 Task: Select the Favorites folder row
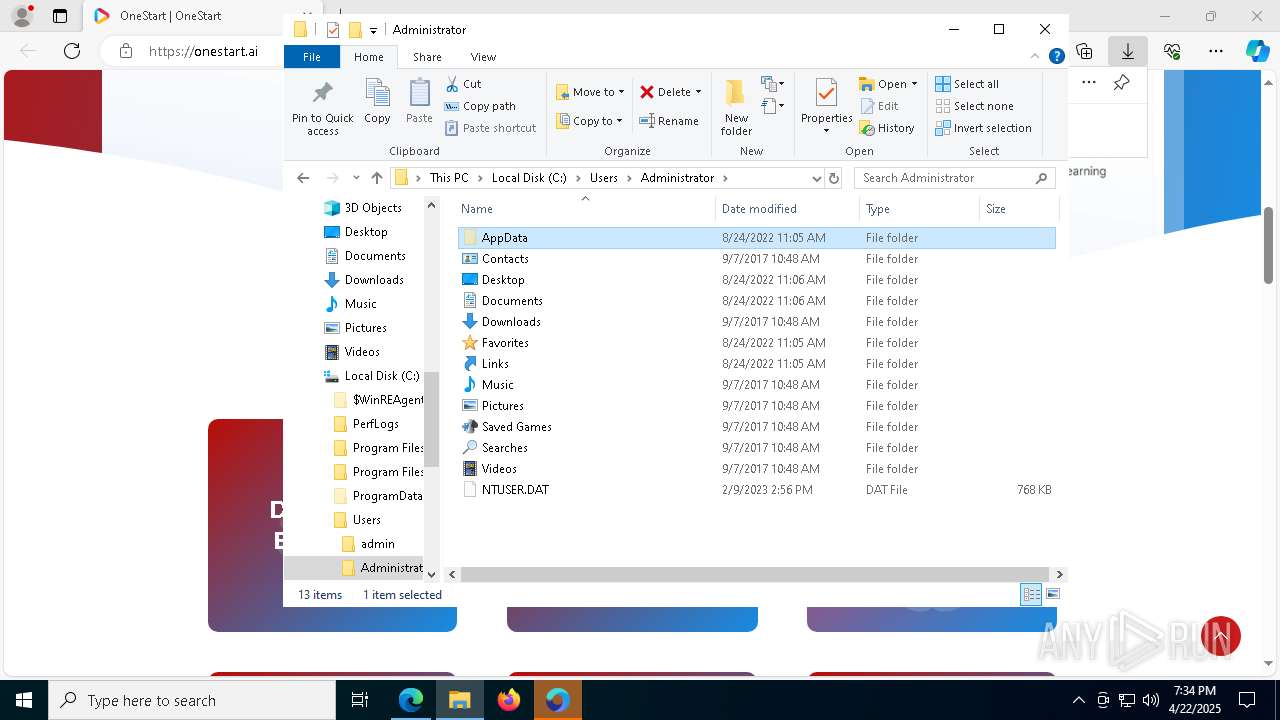756,343
